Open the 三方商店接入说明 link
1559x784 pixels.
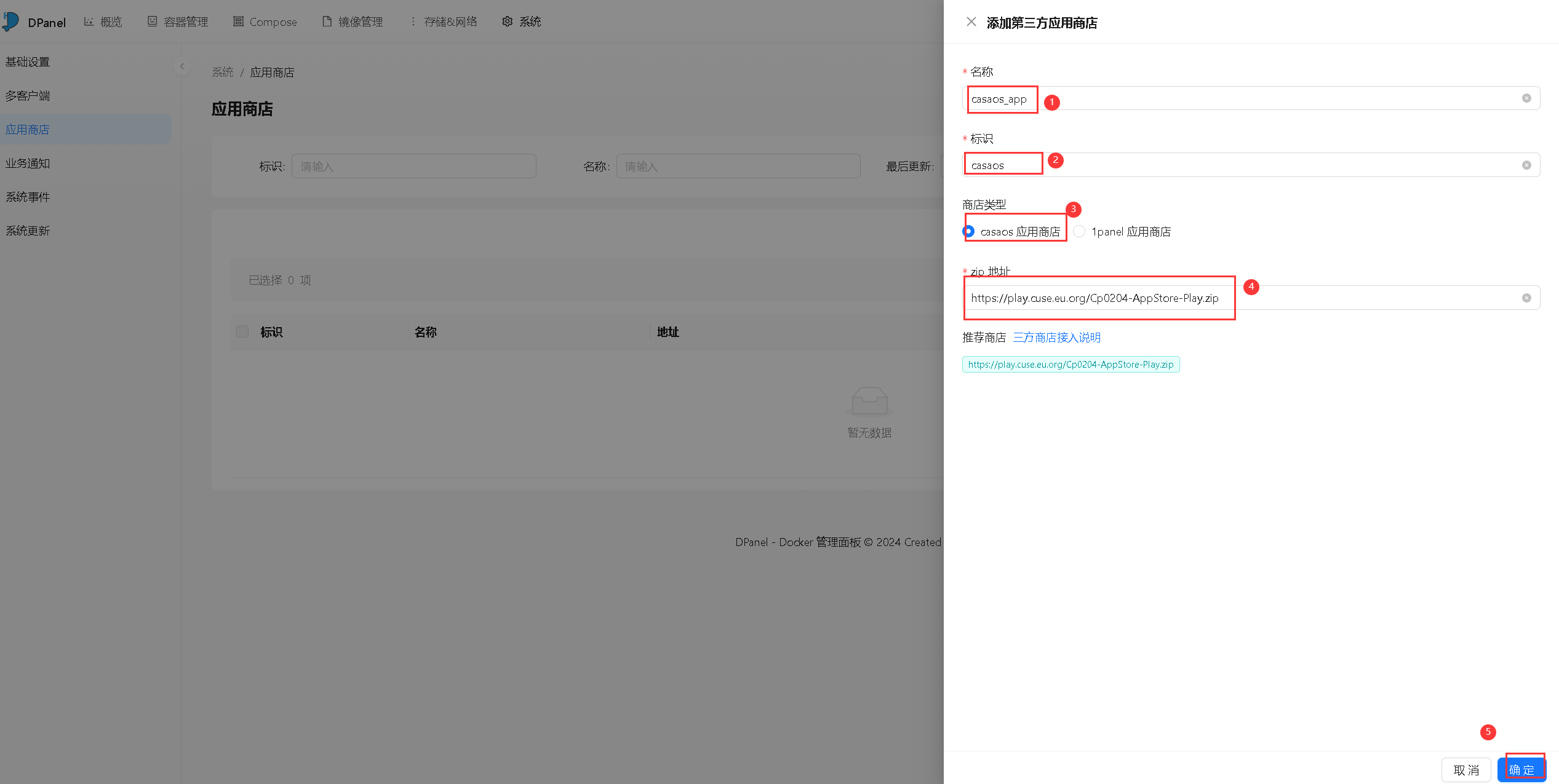(x=1056, y=337)
